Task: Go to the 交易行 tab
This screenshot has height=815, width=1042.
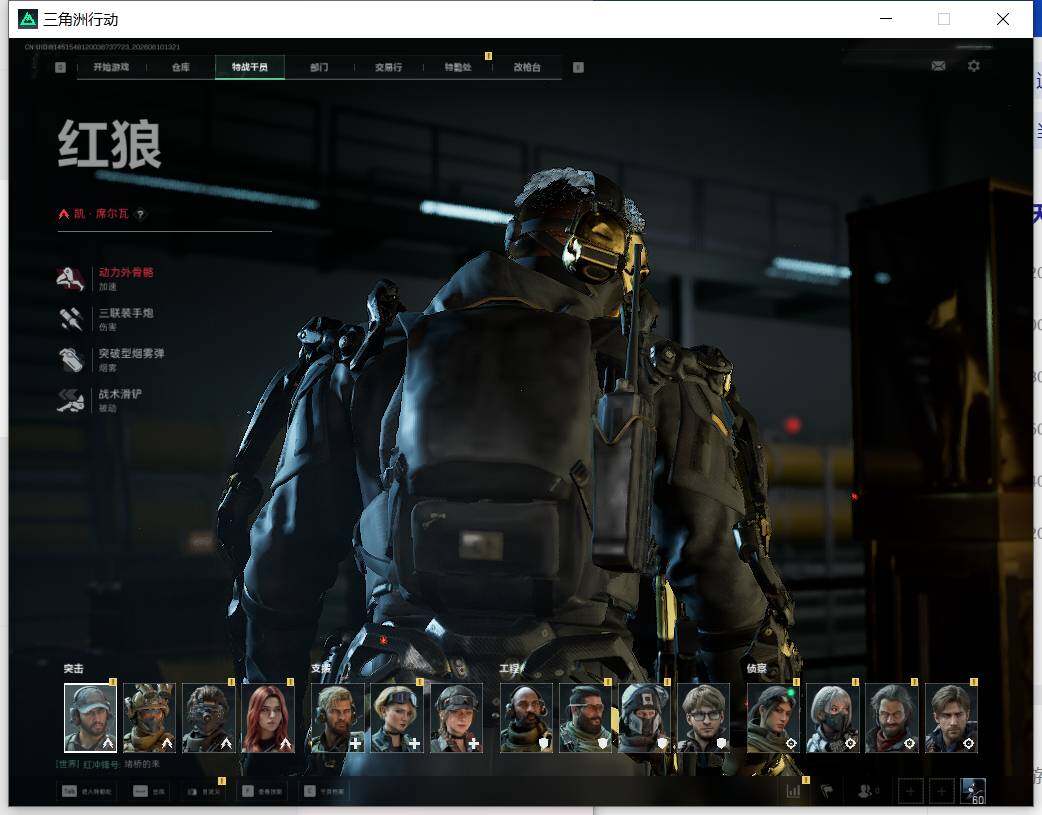Action: (x=388, y=67)
